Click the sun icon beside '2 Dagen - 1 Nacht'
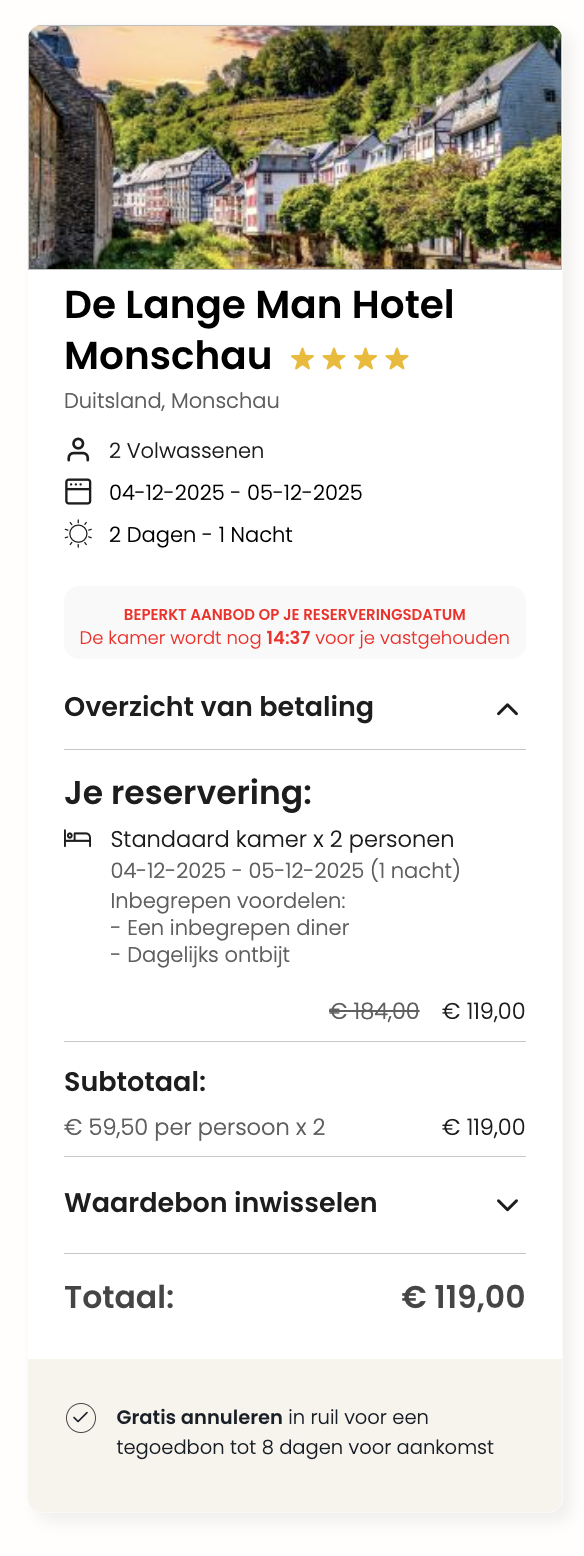 coord(80,534)
